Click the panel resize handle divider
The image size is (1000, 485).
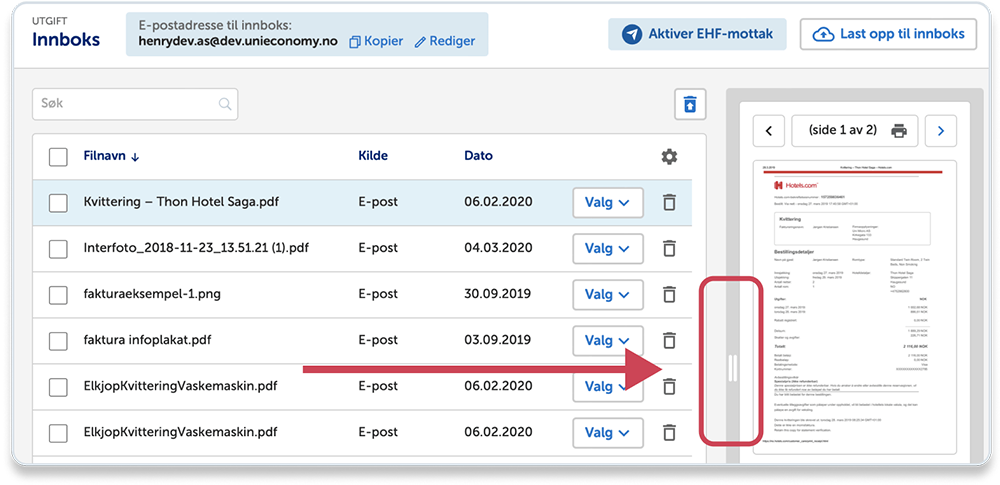[x=732, y=367]
